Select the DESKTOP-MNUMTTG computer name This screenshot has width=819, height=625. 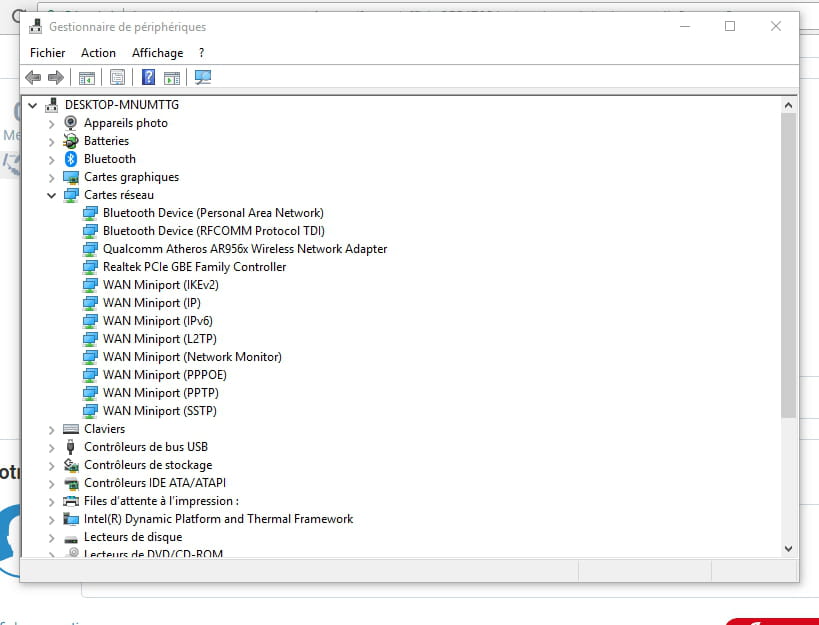click(122, 105)
